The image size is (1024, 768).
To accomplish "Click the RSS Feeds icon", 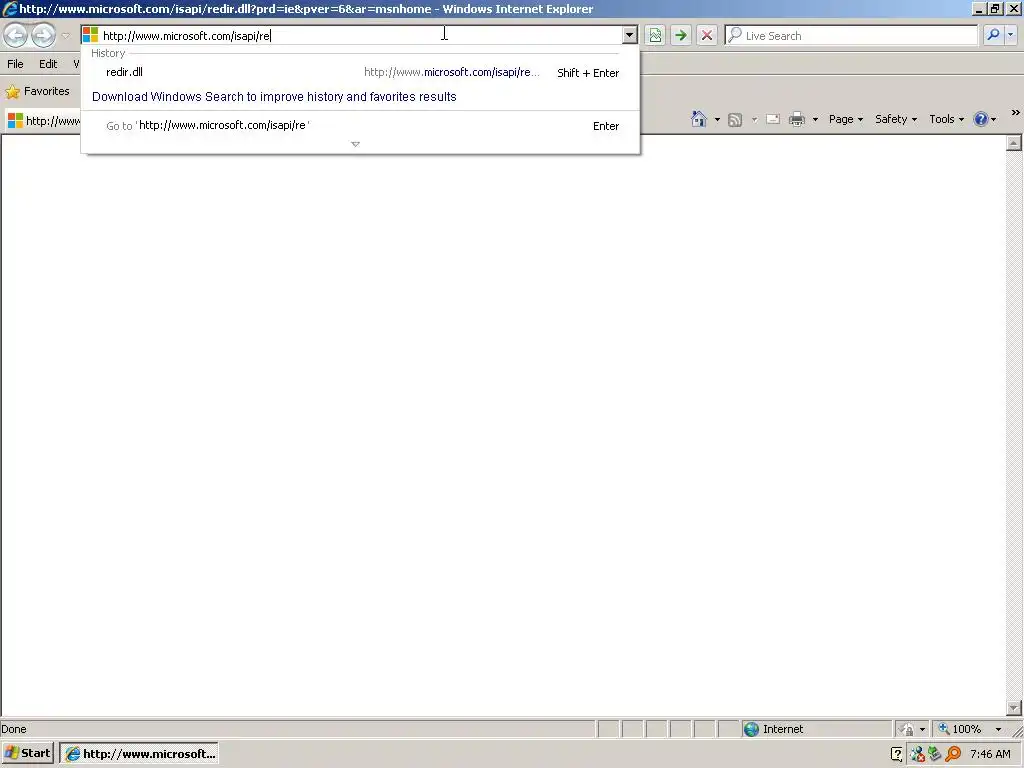I will [x=735, y=120].
